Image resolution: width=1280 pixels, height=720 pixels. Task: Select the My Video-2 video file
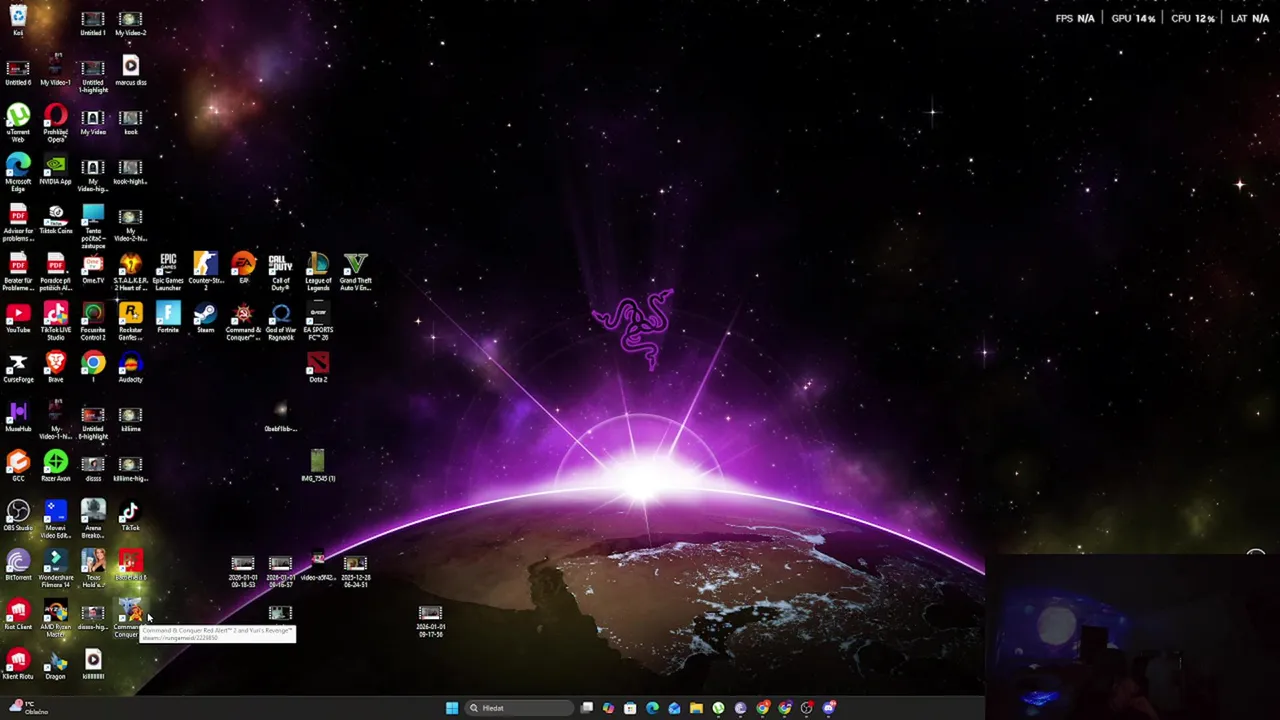(x=130, y=24)
